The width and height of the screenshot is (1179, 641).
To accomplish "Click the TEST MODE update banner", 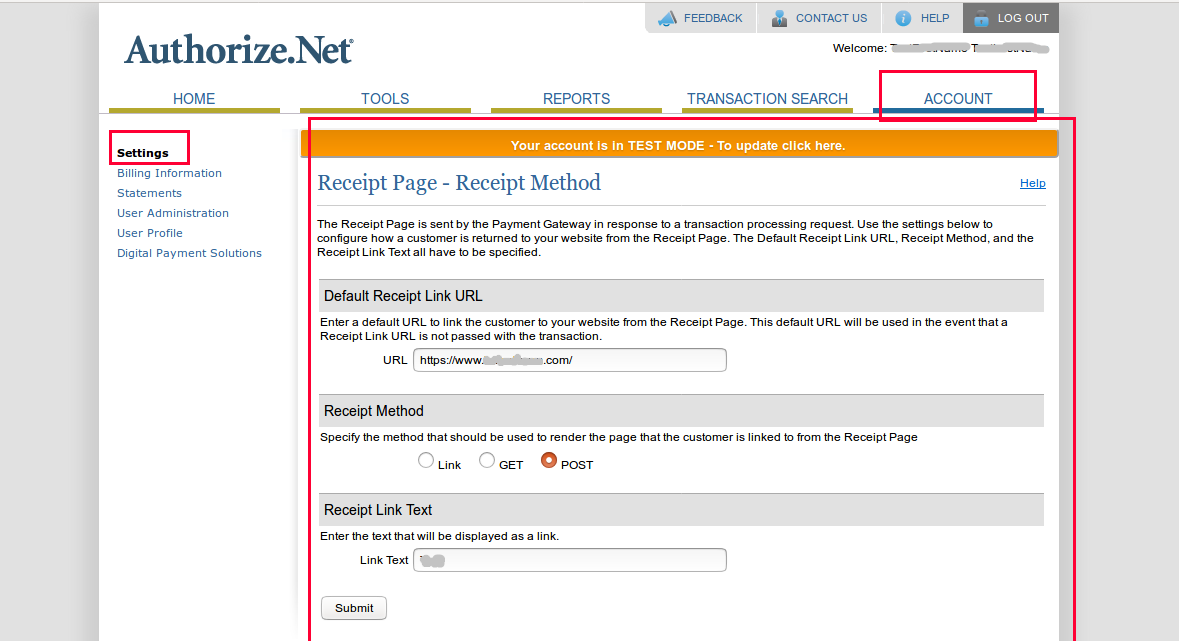I will pos(678,145).
